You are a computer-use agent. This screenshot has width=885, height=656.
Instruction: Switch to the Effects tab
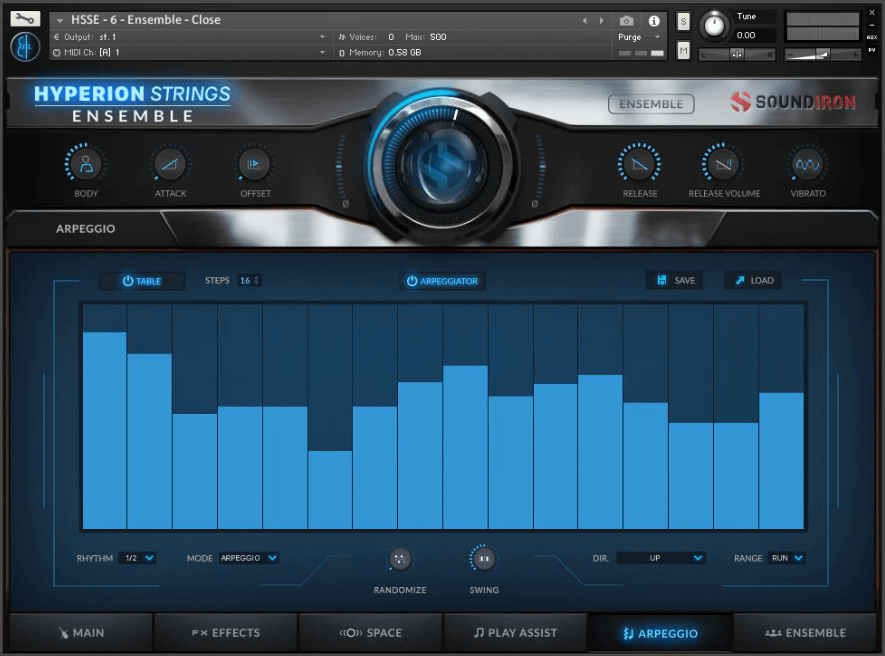(226, 633)
